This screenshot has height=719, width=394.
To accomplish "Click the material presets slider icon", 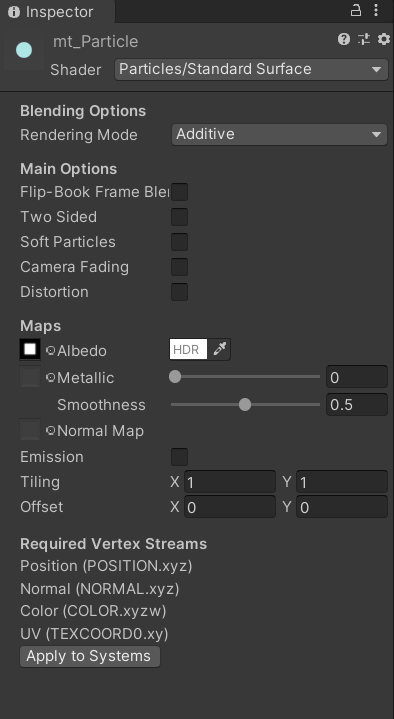I will click(364, 39).
